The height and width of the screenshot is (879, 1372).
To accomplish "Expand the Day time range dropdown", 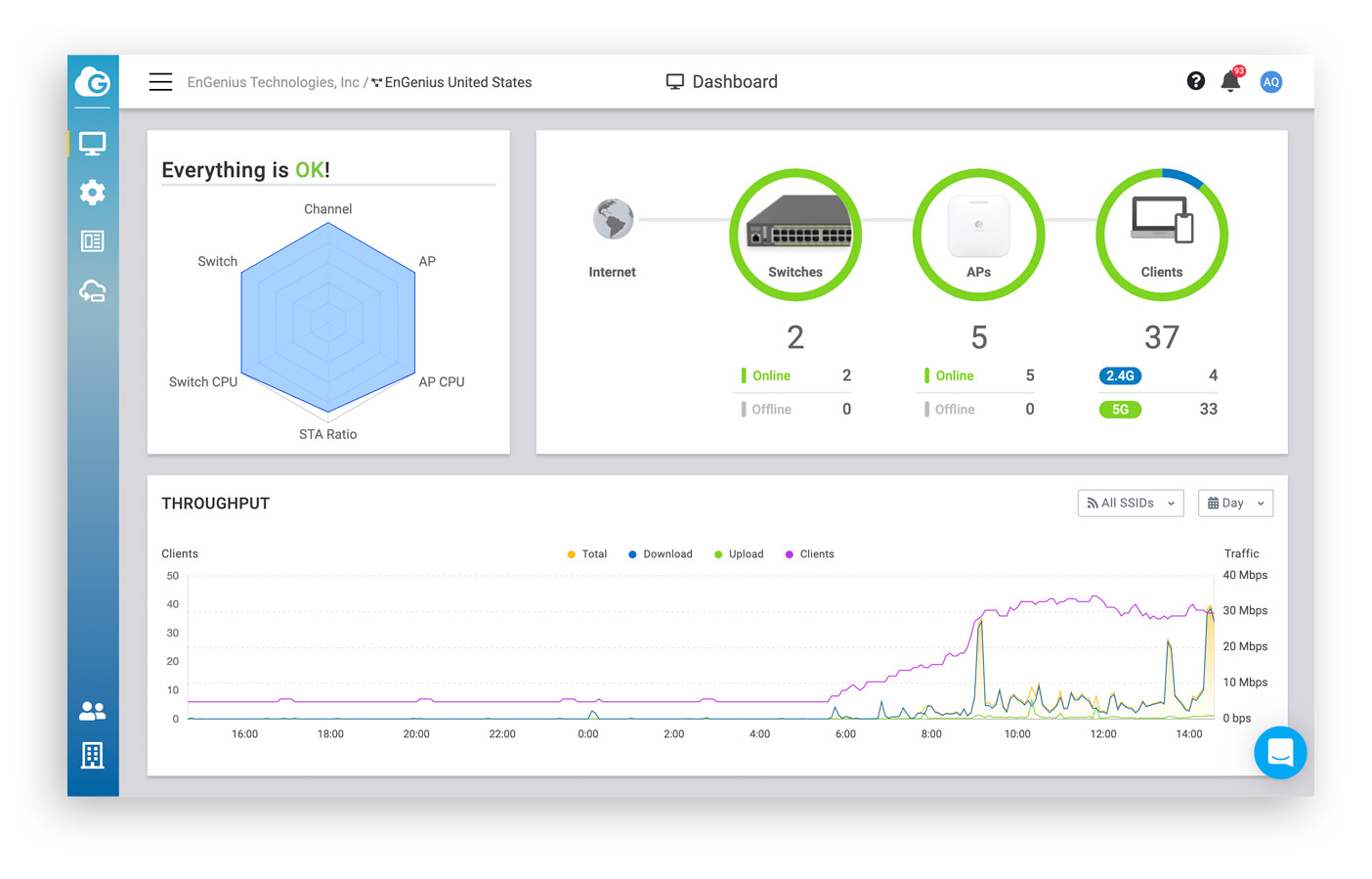I will 1235,504.
